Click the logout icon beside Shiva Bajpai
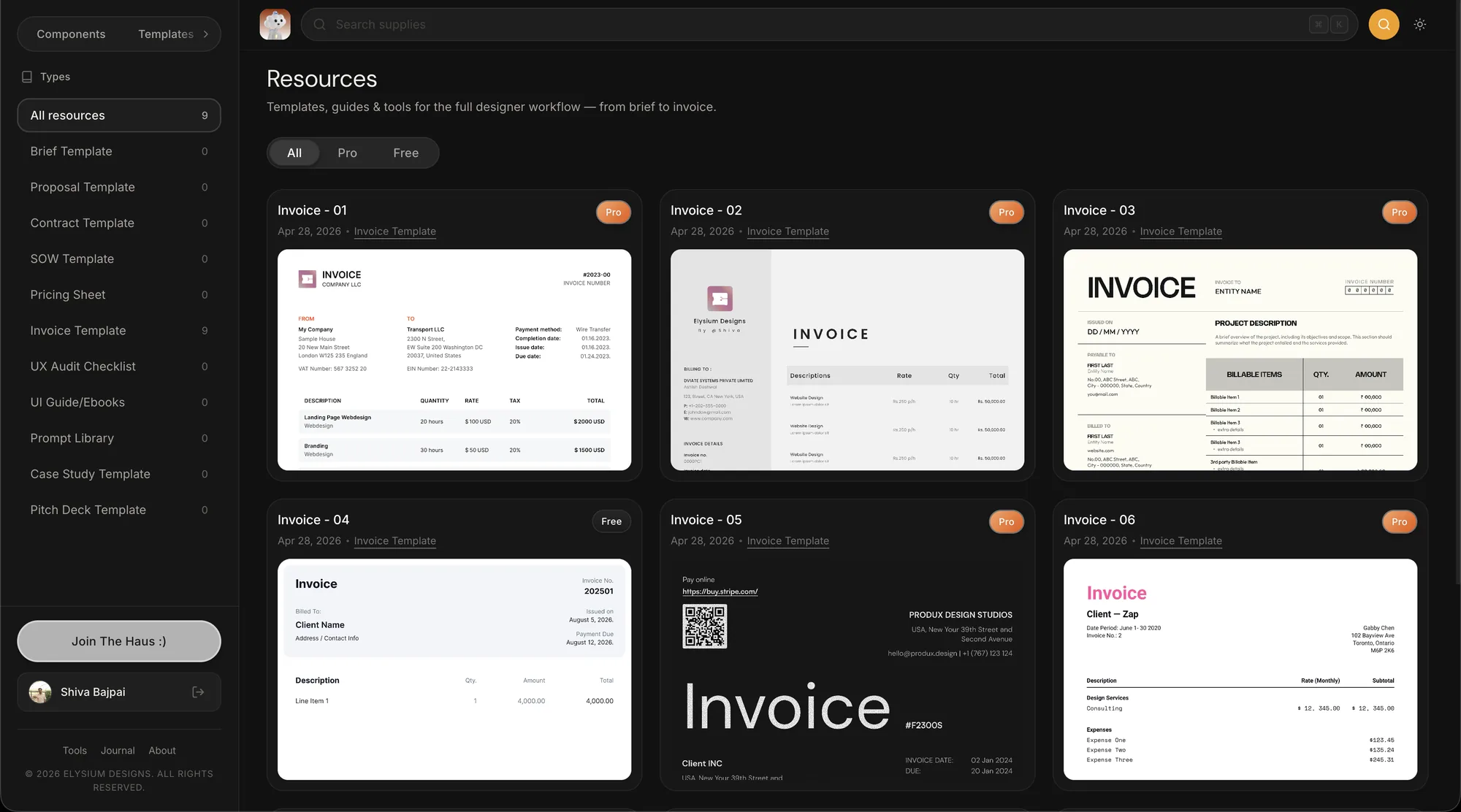The height and width of the screenshot is (812, 1461). (x=198, y=692)
